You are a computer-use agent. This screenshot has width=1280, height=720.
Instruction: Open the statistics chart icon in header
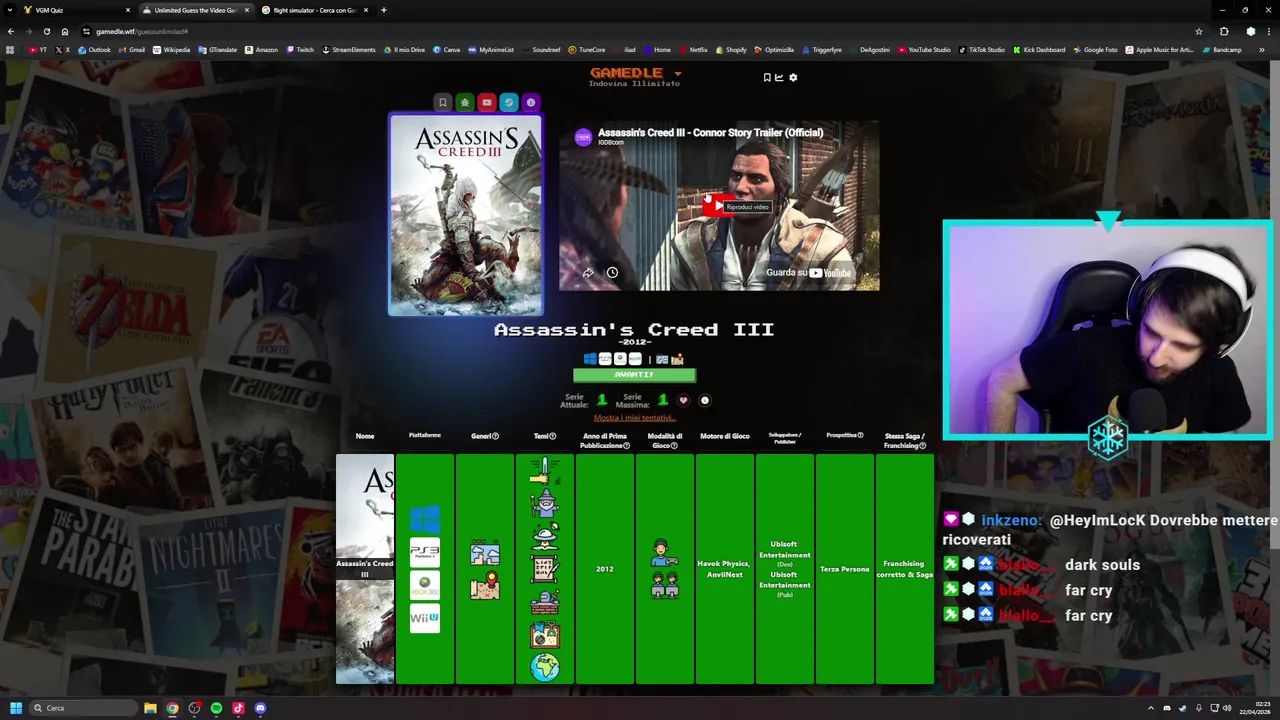779,77
